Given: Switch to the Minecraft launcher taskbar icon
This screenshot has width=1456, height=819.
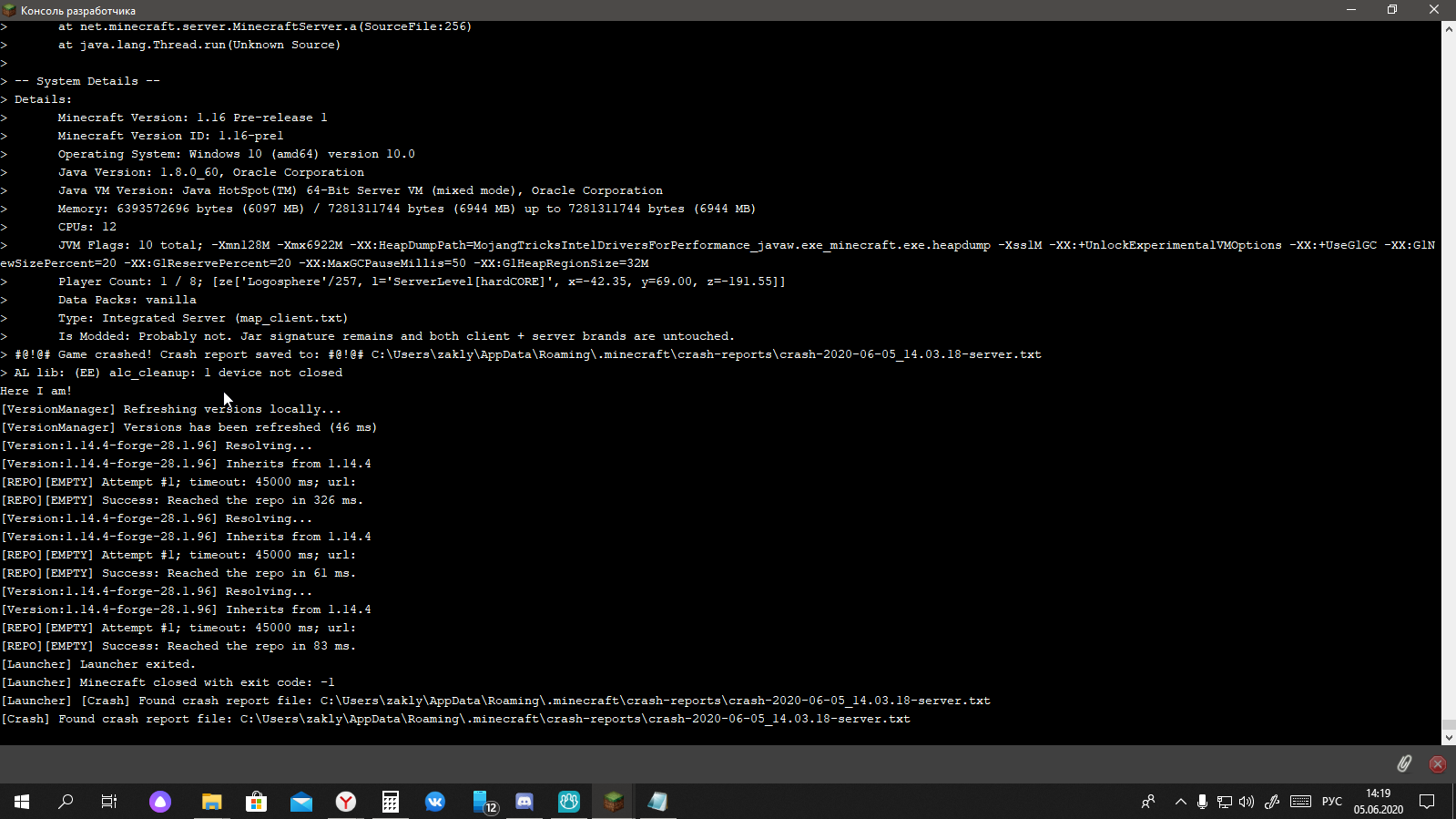Looking at the screenshot, I should 614,802.
